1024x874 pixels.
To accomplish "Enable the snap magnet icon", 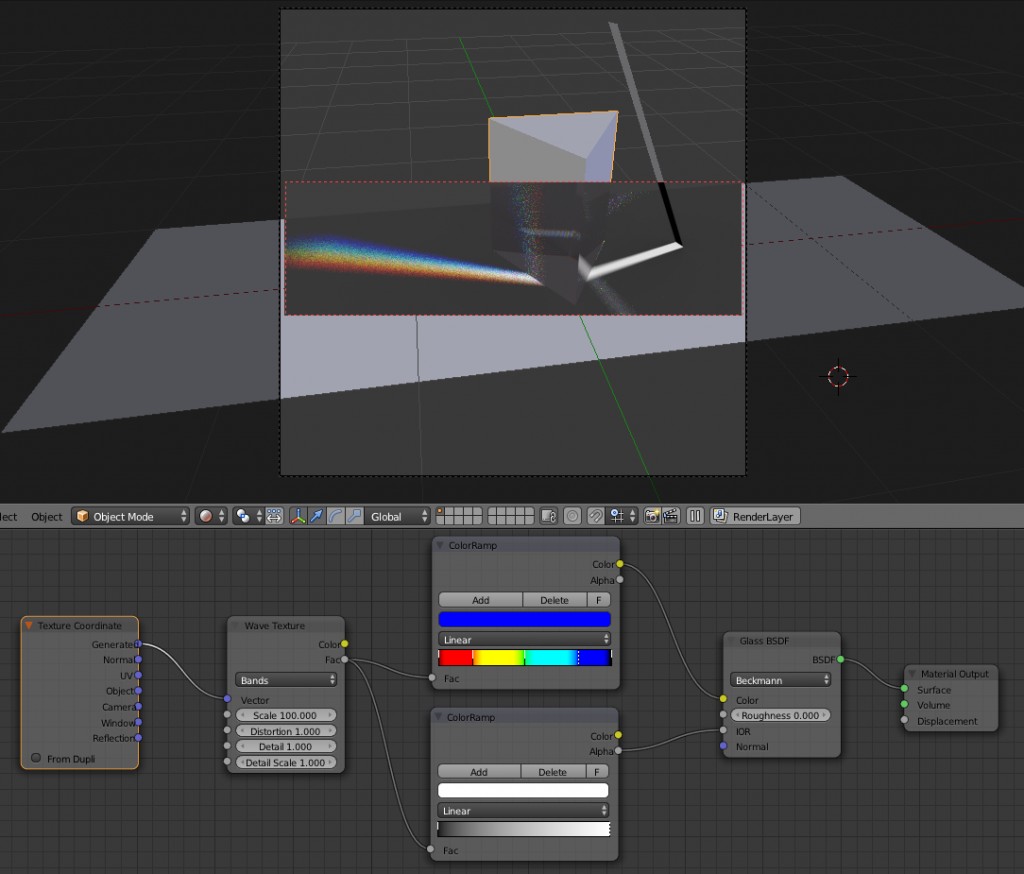I will click(598, 516).
